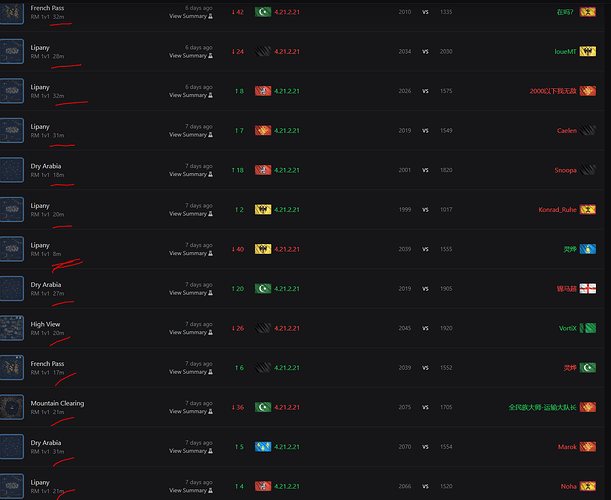This screenshot has width=611, height=500.
Task: Click the England flag icon beside opponent
Action: coord(588,288)
